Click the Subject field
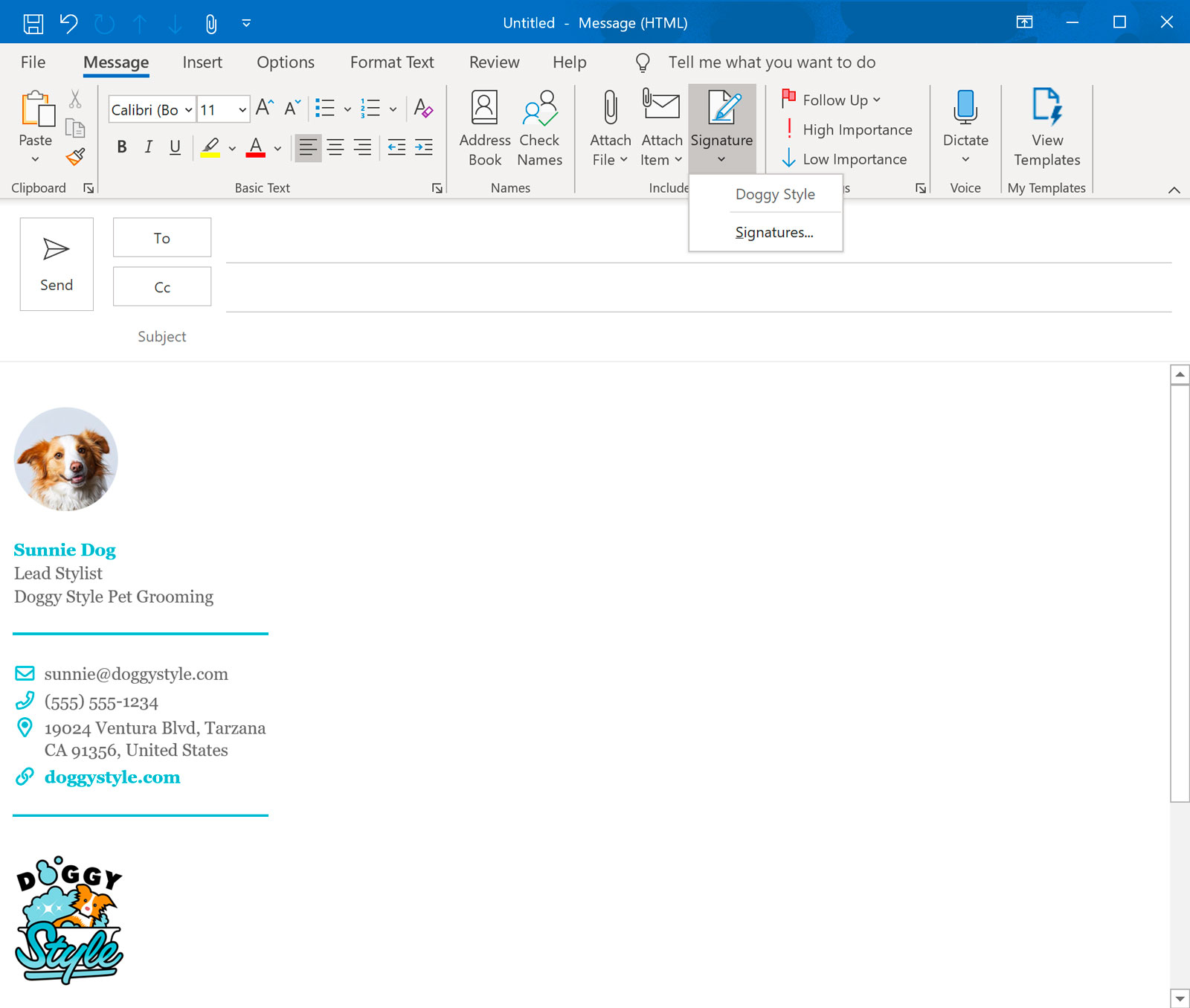Viewport: 1190px width, 1008px height. point(699,336)
